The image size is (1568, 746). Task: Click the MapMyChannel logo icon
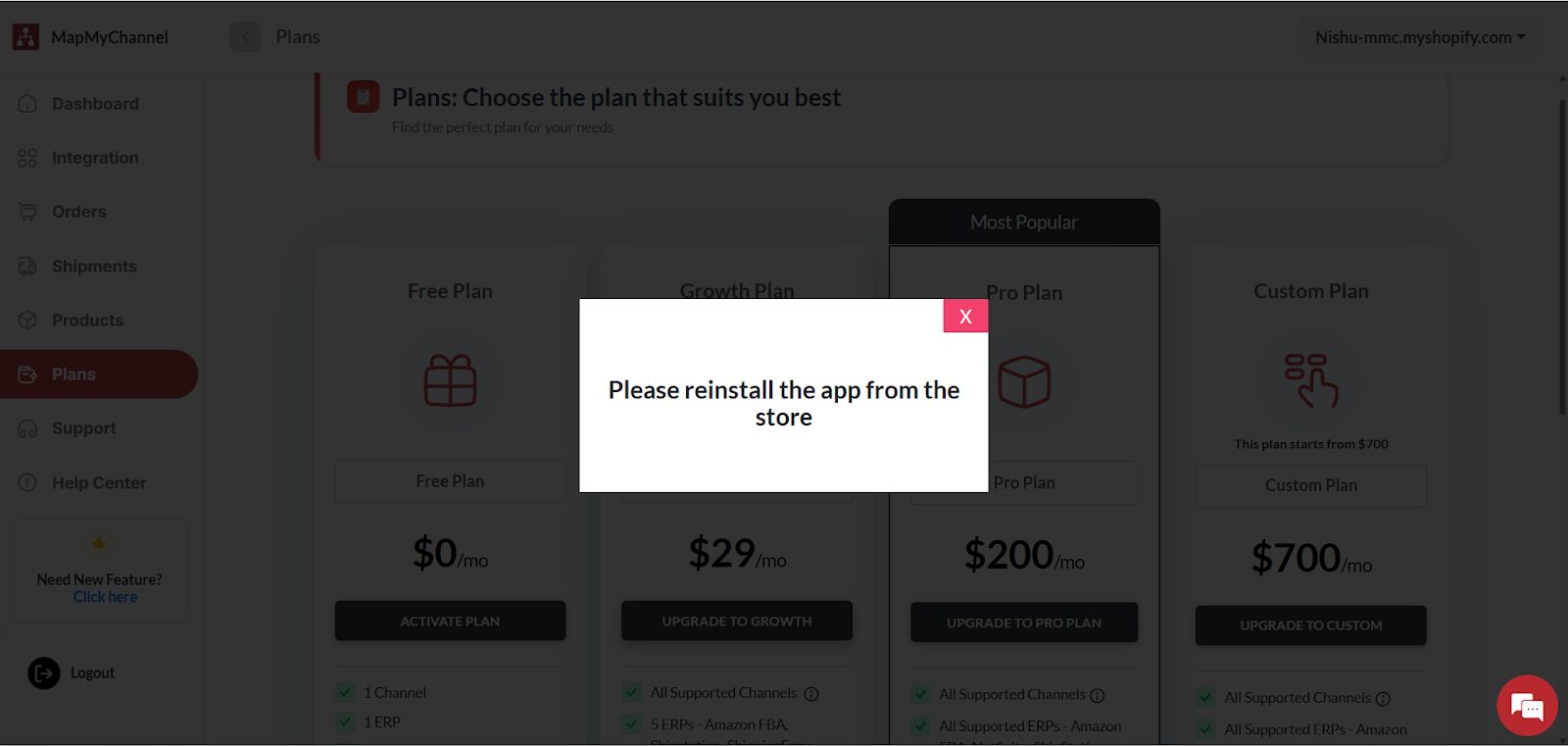(x=25, y=37)
